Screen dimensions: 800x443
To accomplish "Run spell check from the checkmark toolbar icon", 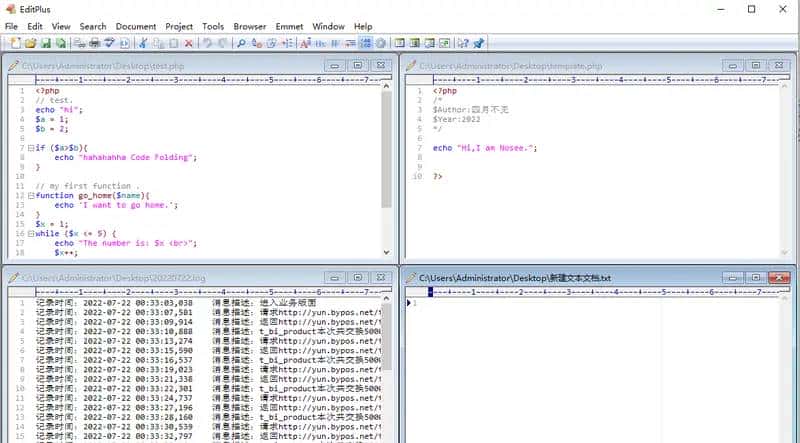I will tap(109, 43).
